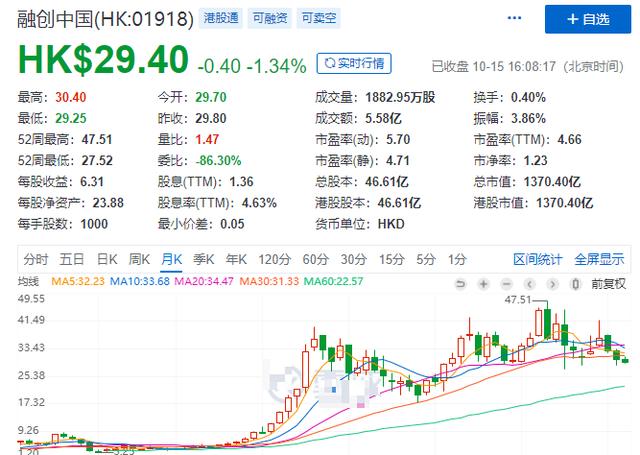Click the 振幅 value 3.86%
Image resolution: width=640 pixels, height=455 pixels.
(528, 119)
